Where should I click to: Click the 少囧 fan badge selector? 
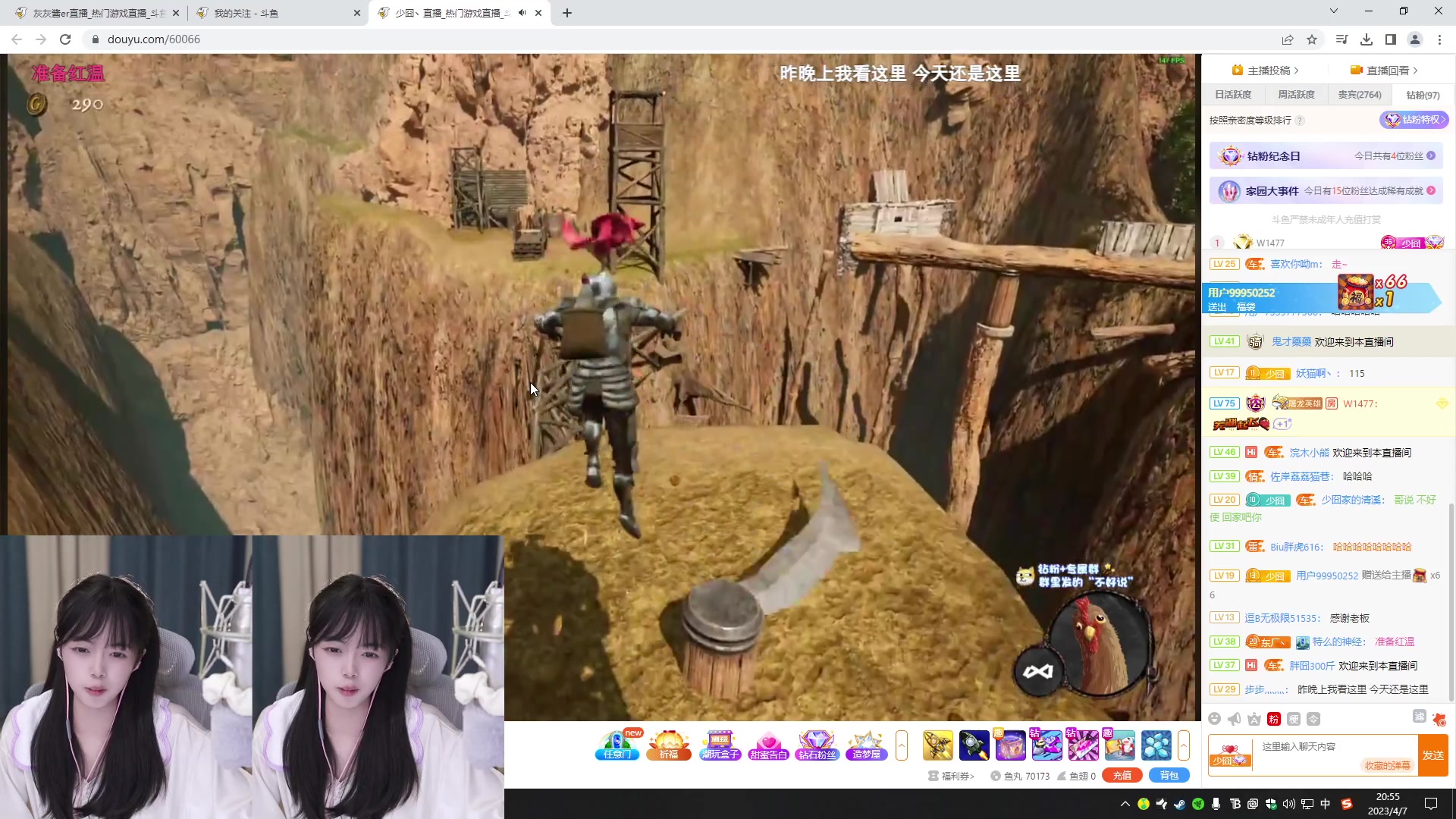1230,755
